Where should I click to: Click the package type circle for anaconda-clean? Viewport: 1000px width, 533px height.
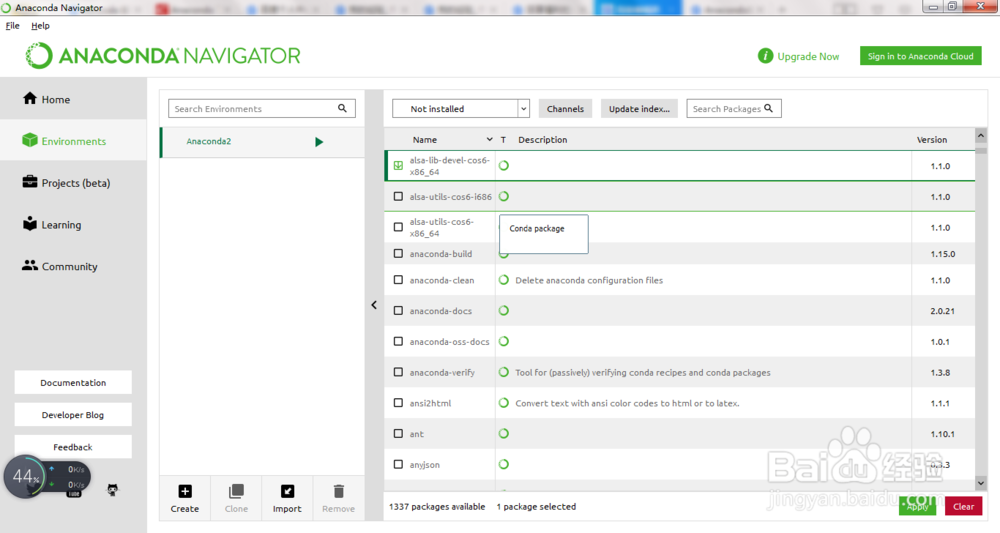click(504, 280)
